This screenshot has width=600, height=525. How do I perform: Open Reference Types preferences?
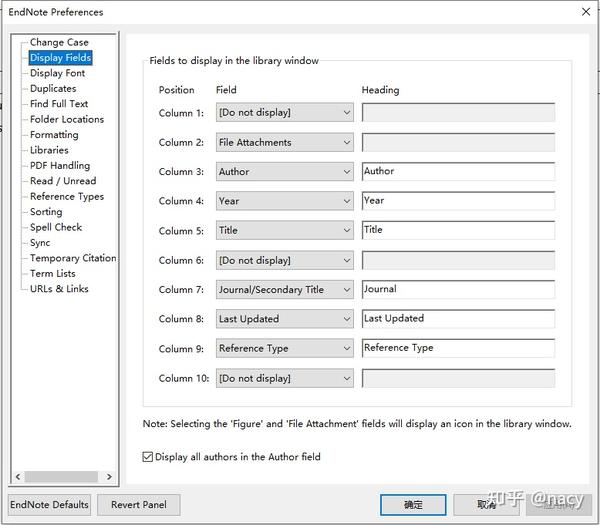pyautogui.click(x=67, y=196)
